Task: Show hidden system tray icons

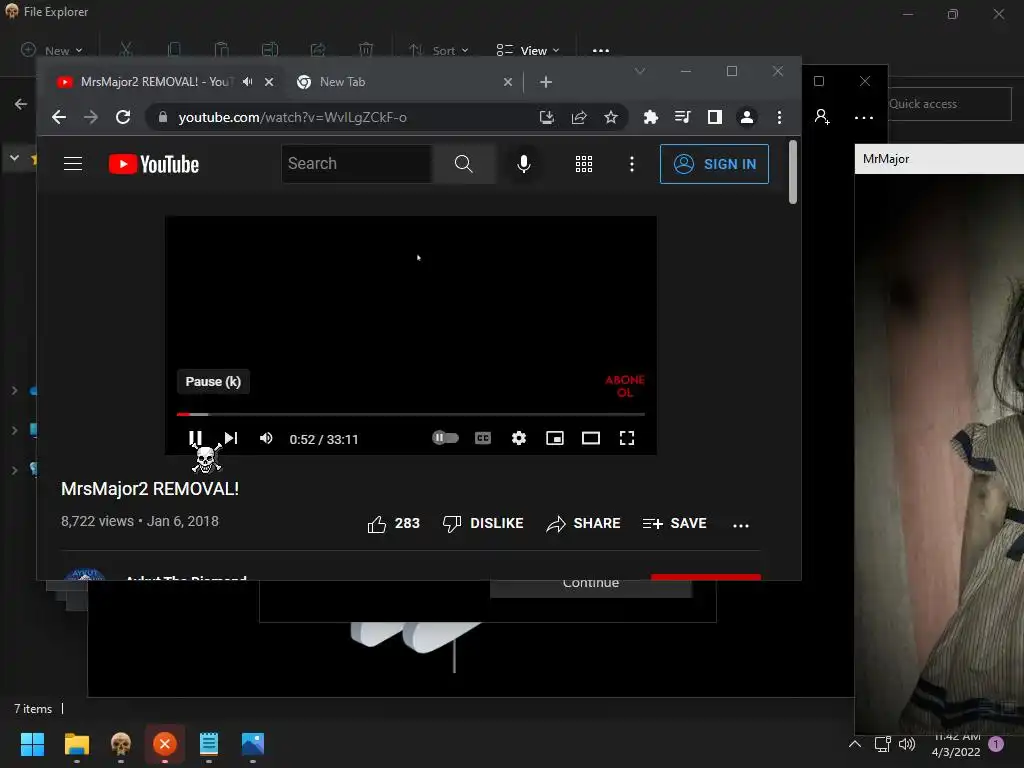Action: pyautogui.click(x=855, y=744)
